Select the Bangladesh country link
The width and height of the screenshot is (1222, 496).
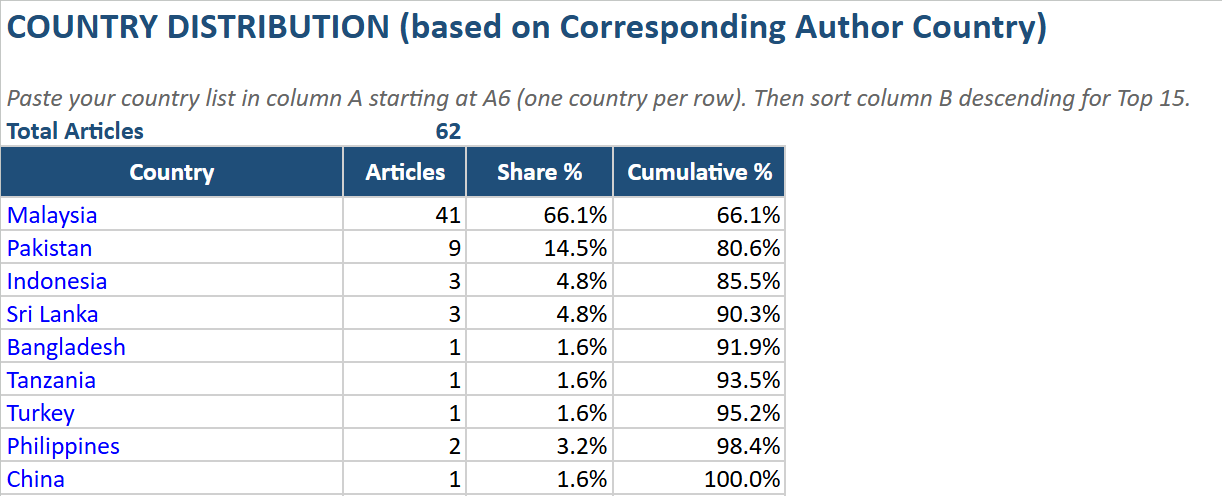tap(66, 347)
